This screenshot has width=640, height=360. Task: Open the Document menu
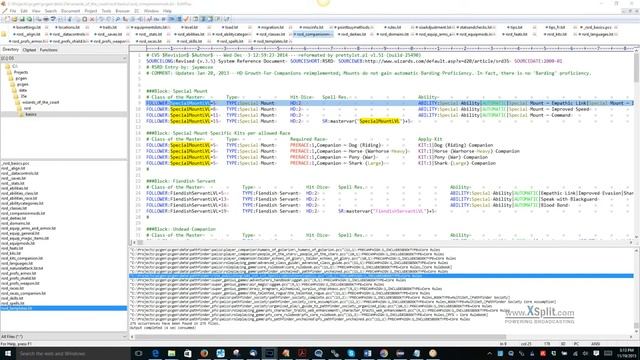click(x=71, y=11)
